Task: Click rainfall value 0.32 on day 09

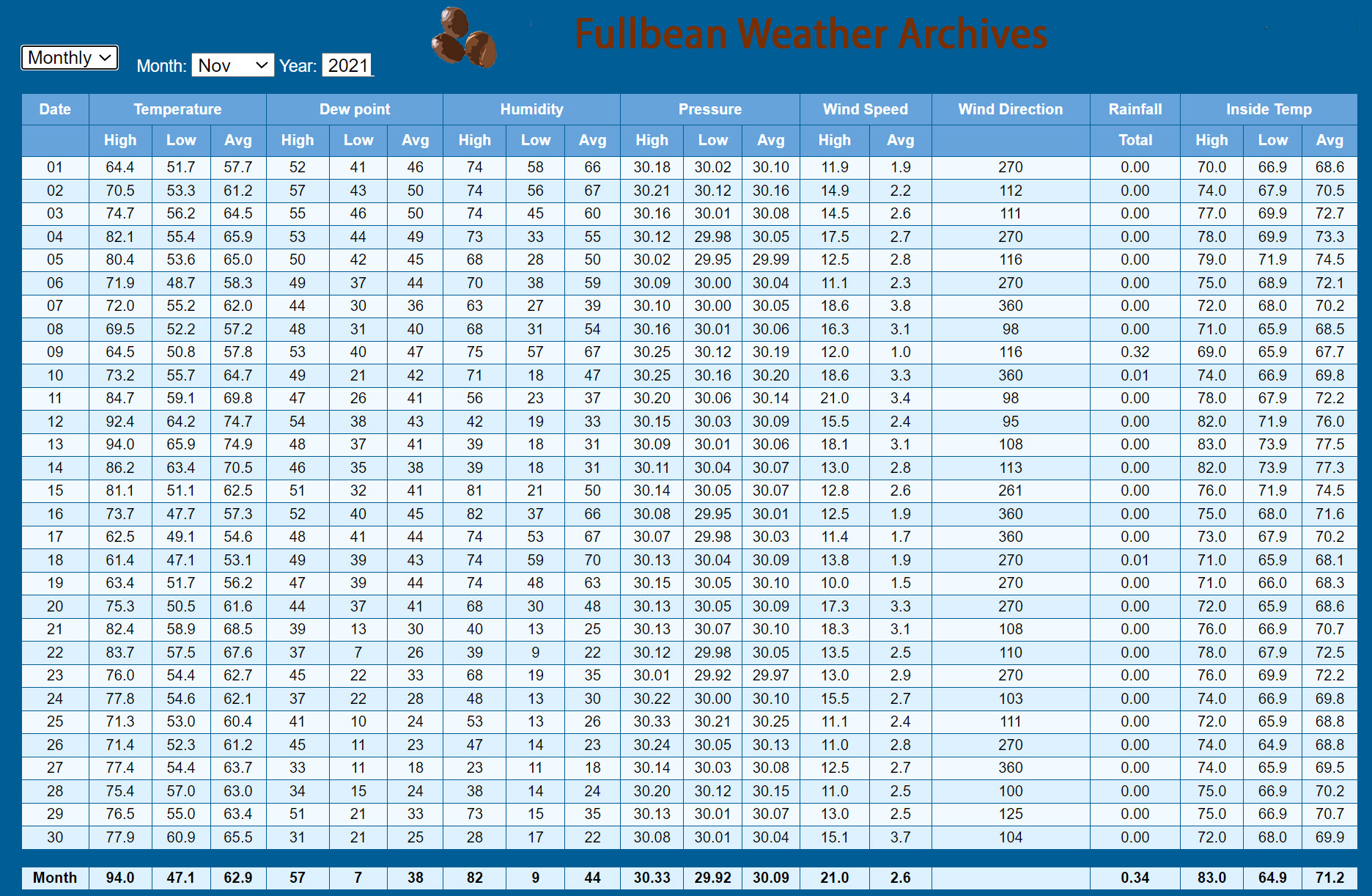Action: point(1135,352)
